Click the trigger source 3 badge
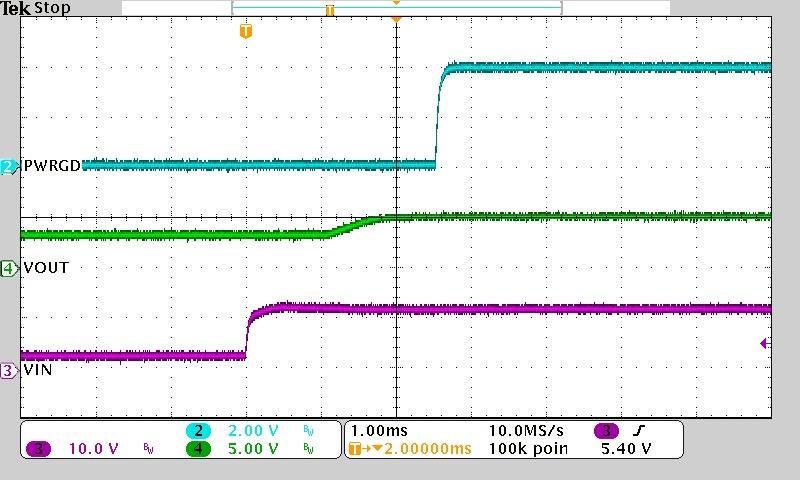 (x=606, y=431)
